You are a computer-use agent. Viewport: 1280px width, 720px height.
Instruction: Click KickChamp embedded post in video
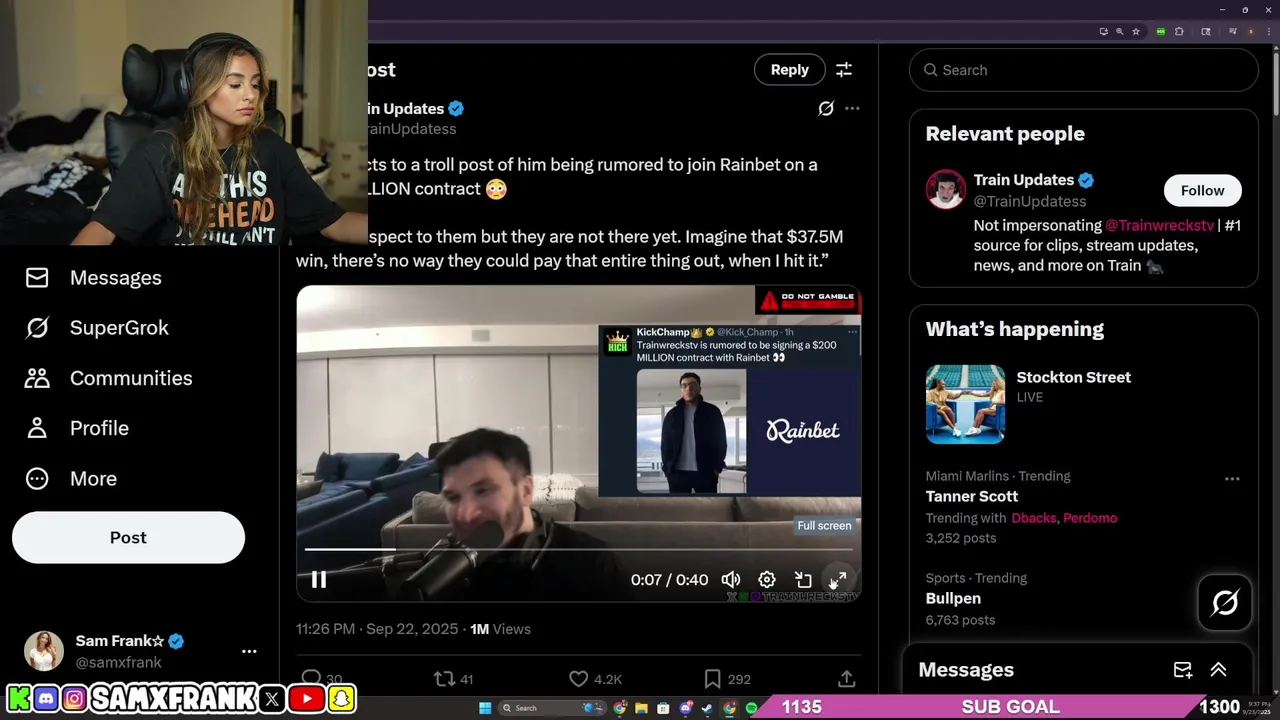[x=729, y=410]
